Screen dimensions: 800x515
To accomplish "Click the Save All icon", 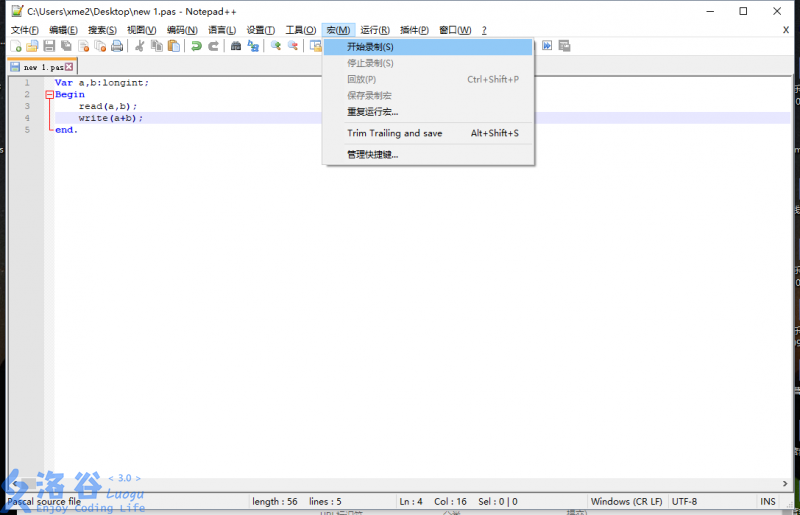I will 66,46.
